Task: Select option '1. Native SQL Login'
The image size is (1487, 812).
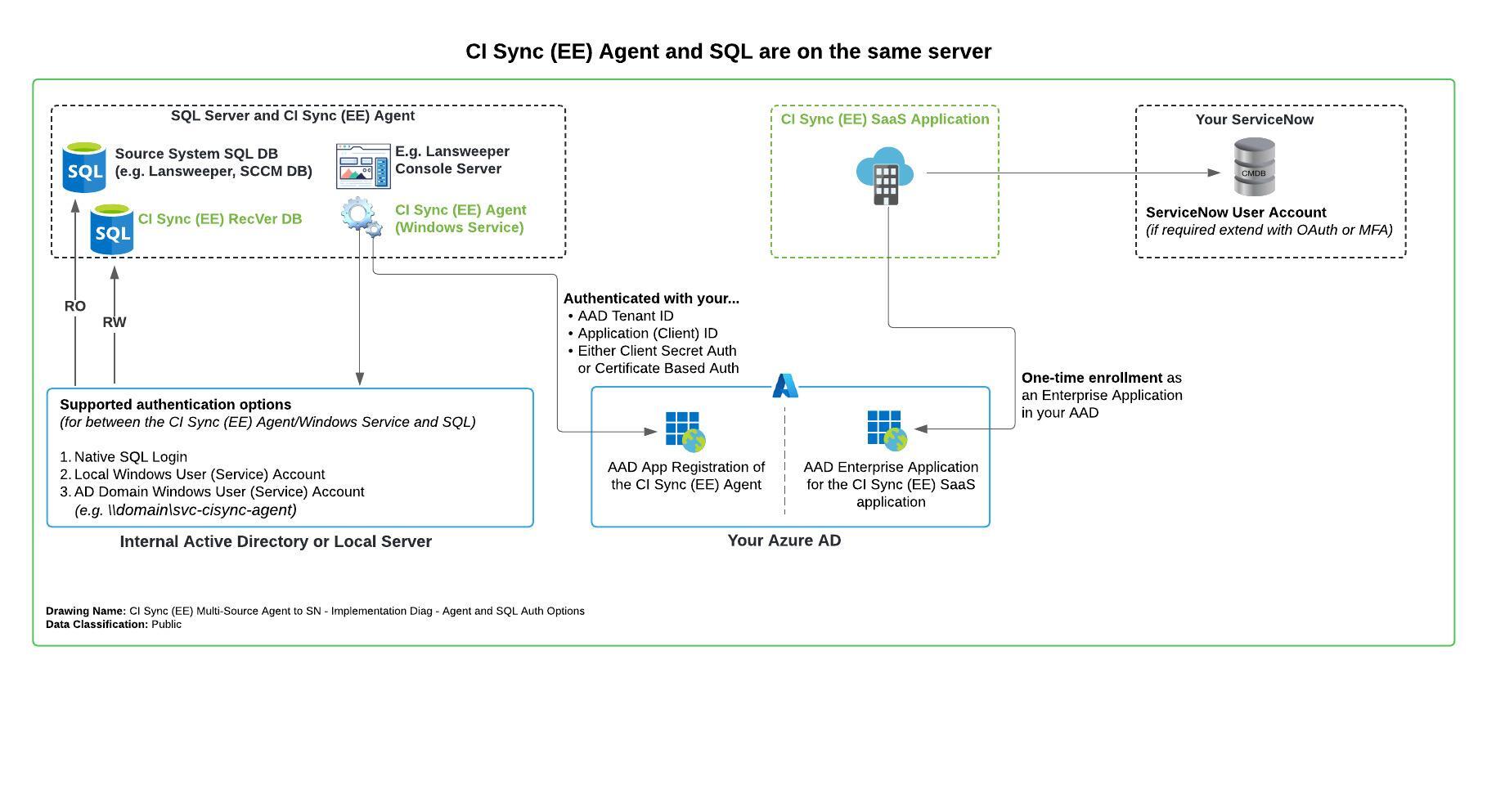Action: [x=124, y=457]
